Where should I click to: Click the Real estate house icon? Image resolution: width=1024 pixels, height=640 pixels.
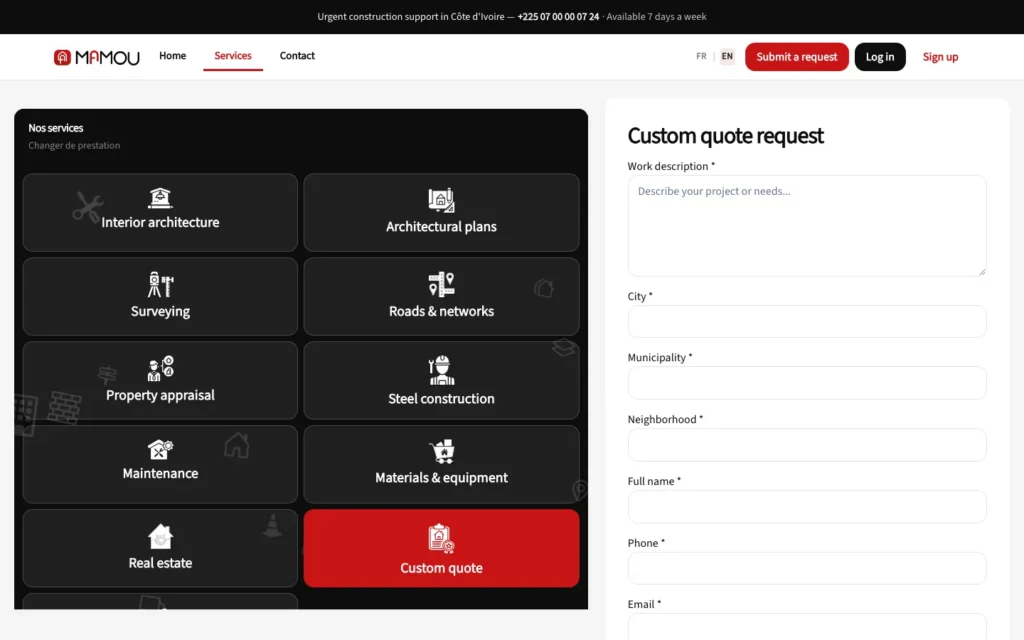(160, 537)
